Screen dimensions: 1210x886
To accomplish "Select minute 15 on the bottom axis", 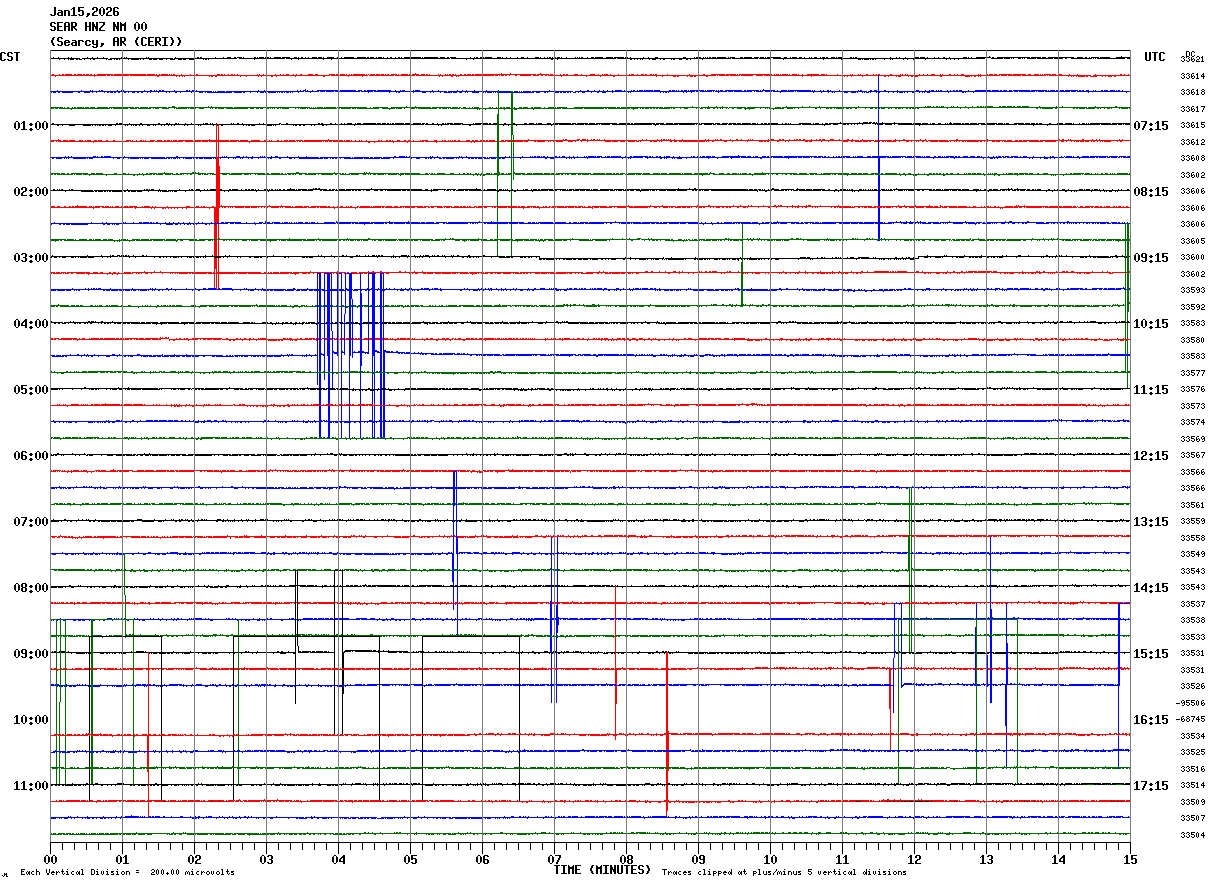I will 1129,859.
